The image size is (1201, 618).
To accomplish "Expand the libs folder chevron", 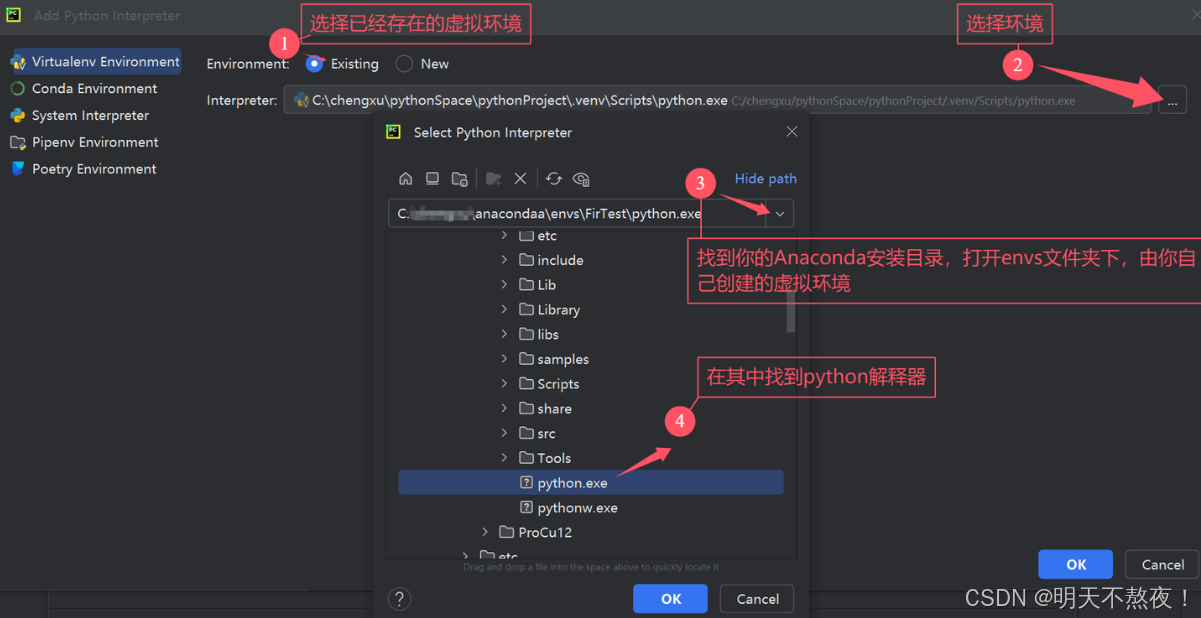I will tap(504, 335).
